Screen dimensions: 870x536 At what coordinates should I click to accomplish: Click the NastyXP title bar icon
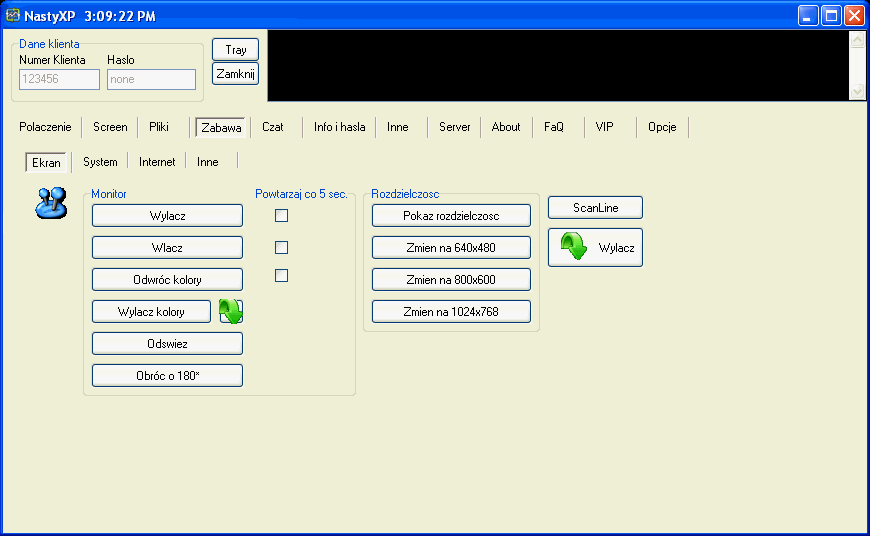[13, 16]
